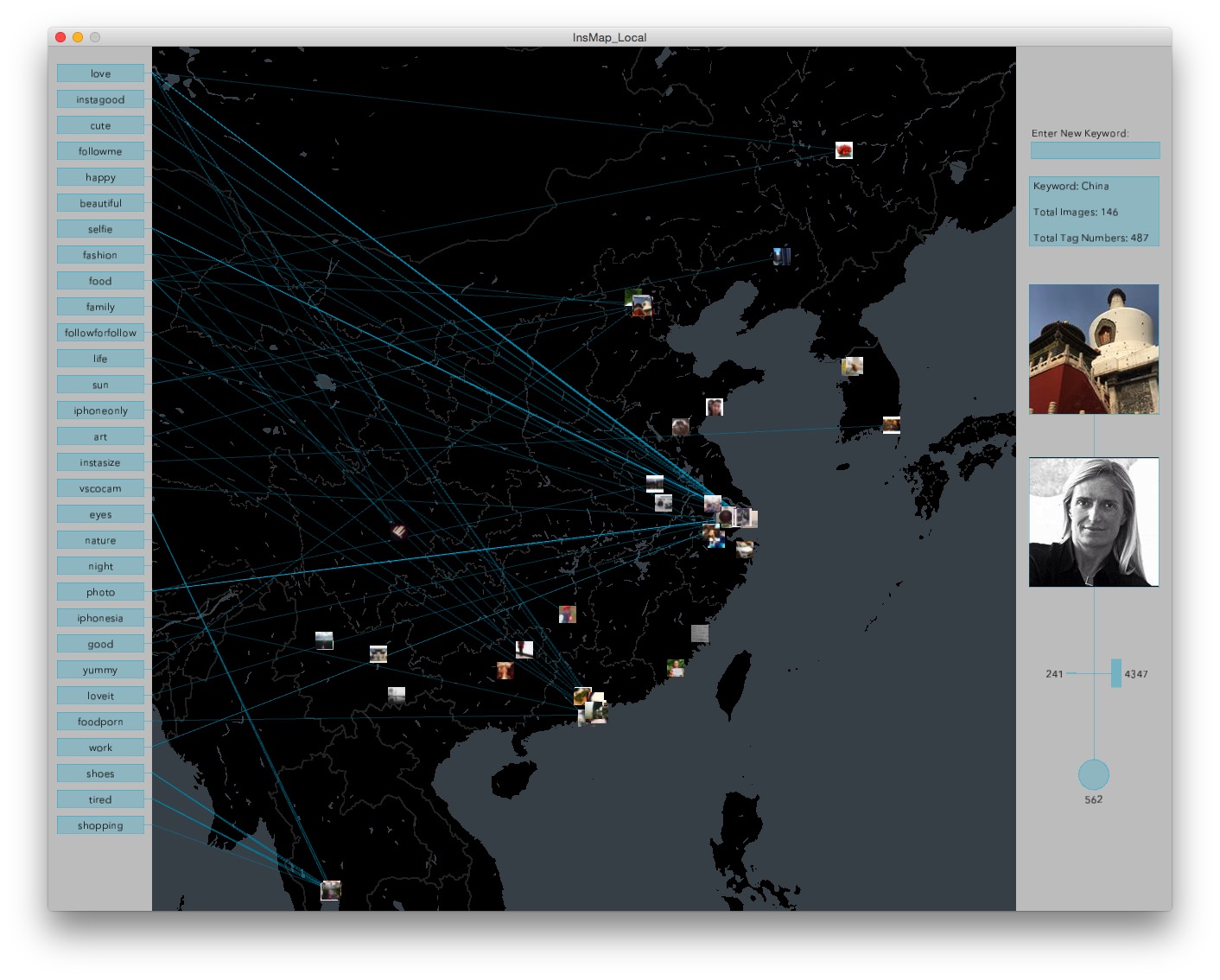Click the 'followforfollow' tag button
The height and width of the screenshot is (980, 1220).
100,333
